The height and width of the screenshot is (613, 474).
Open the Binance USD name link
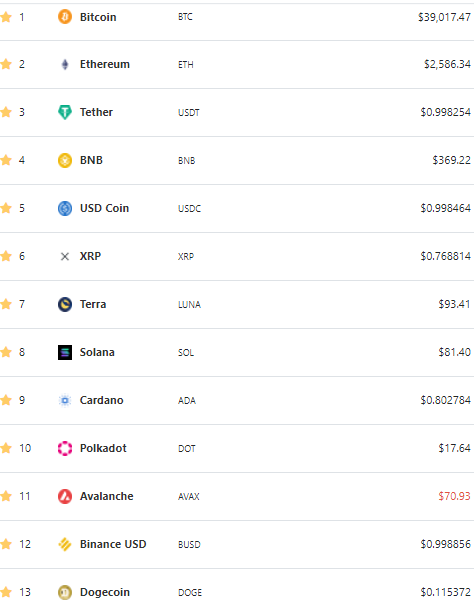click(113, 544)
